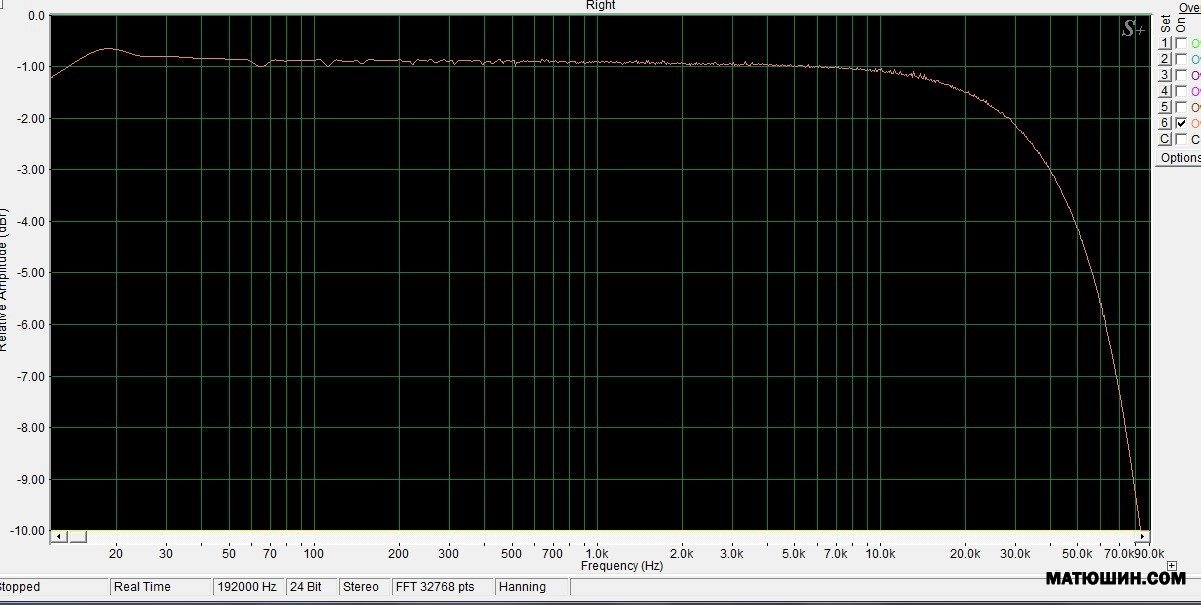Click overlay Set button 1

1165,44
